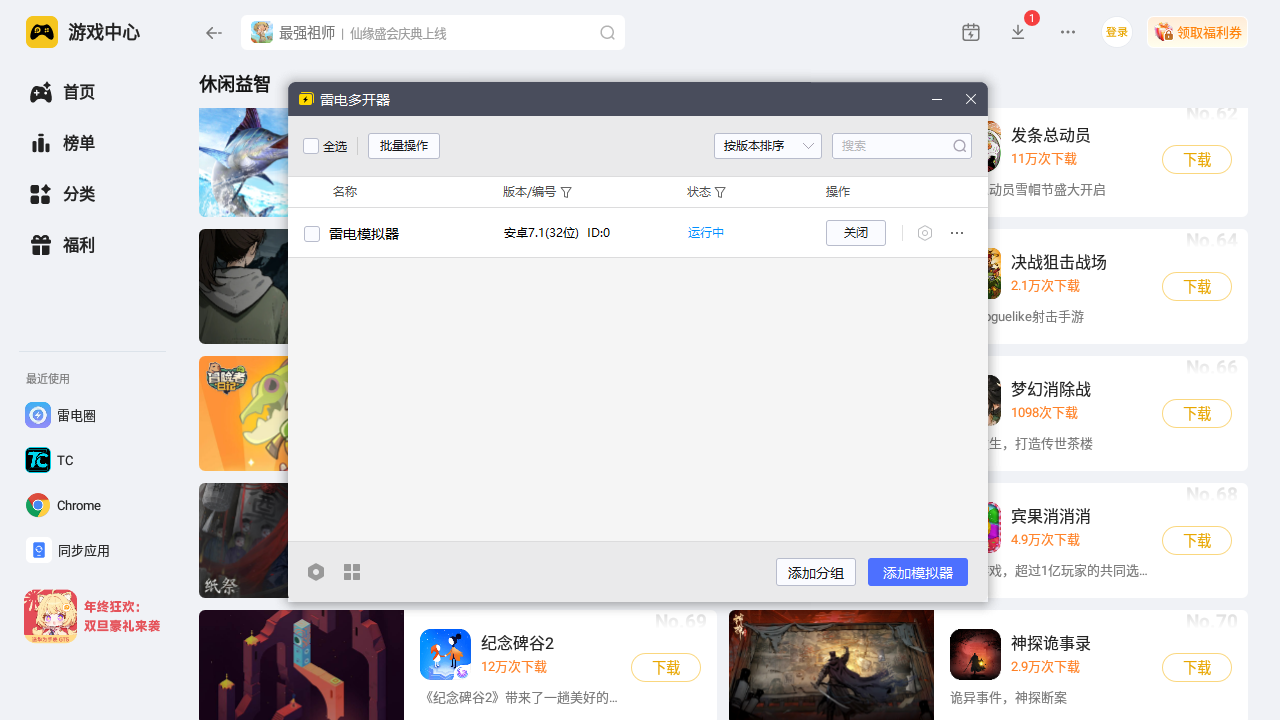The width and height of the screenshot is (1280, 720).
Task: Open the 版本/编号 column filter
Action: click(x=566, y=192)
